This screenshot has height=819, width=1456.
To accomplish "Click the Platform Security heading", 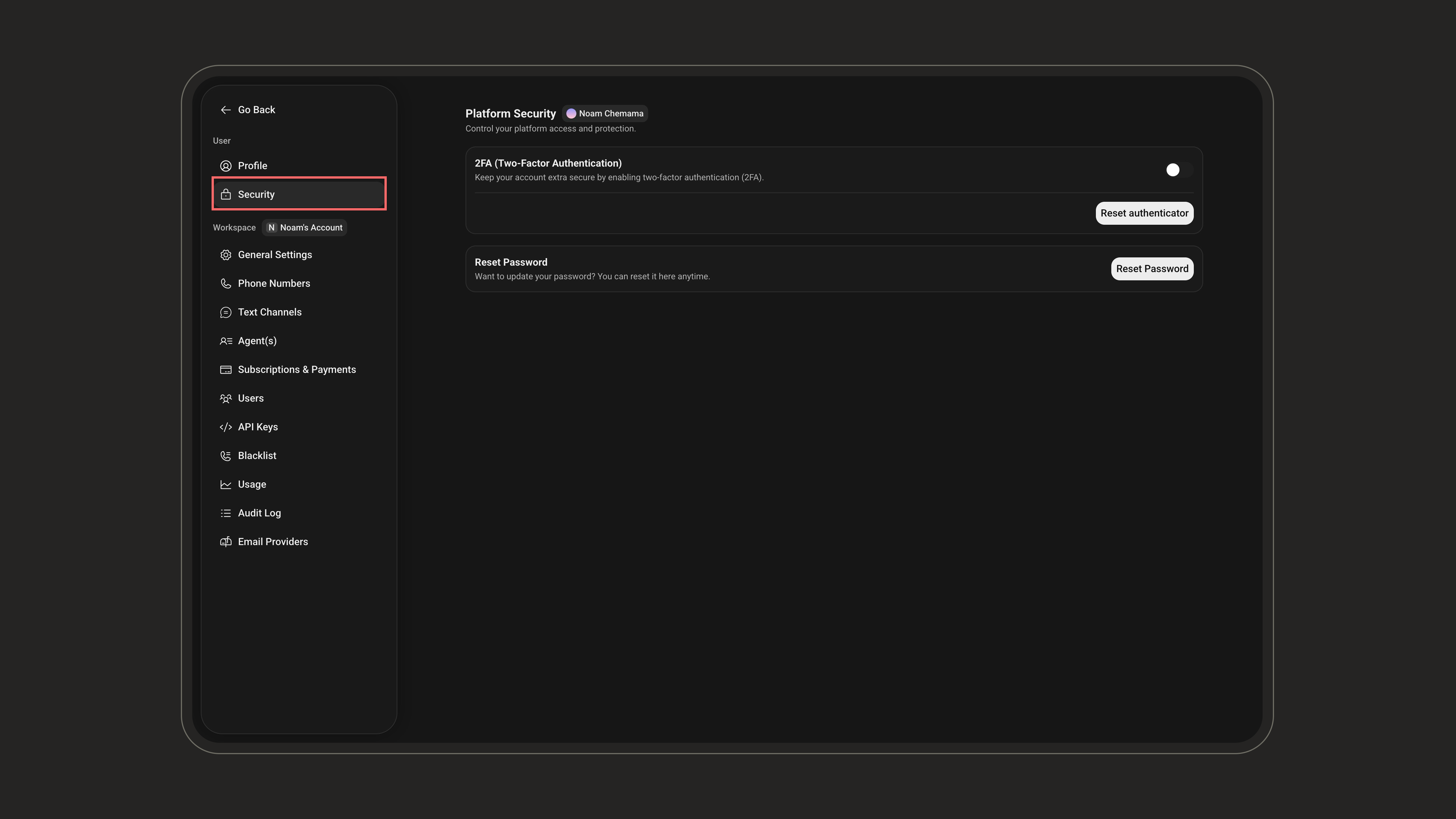I will (x=510, y=114).
